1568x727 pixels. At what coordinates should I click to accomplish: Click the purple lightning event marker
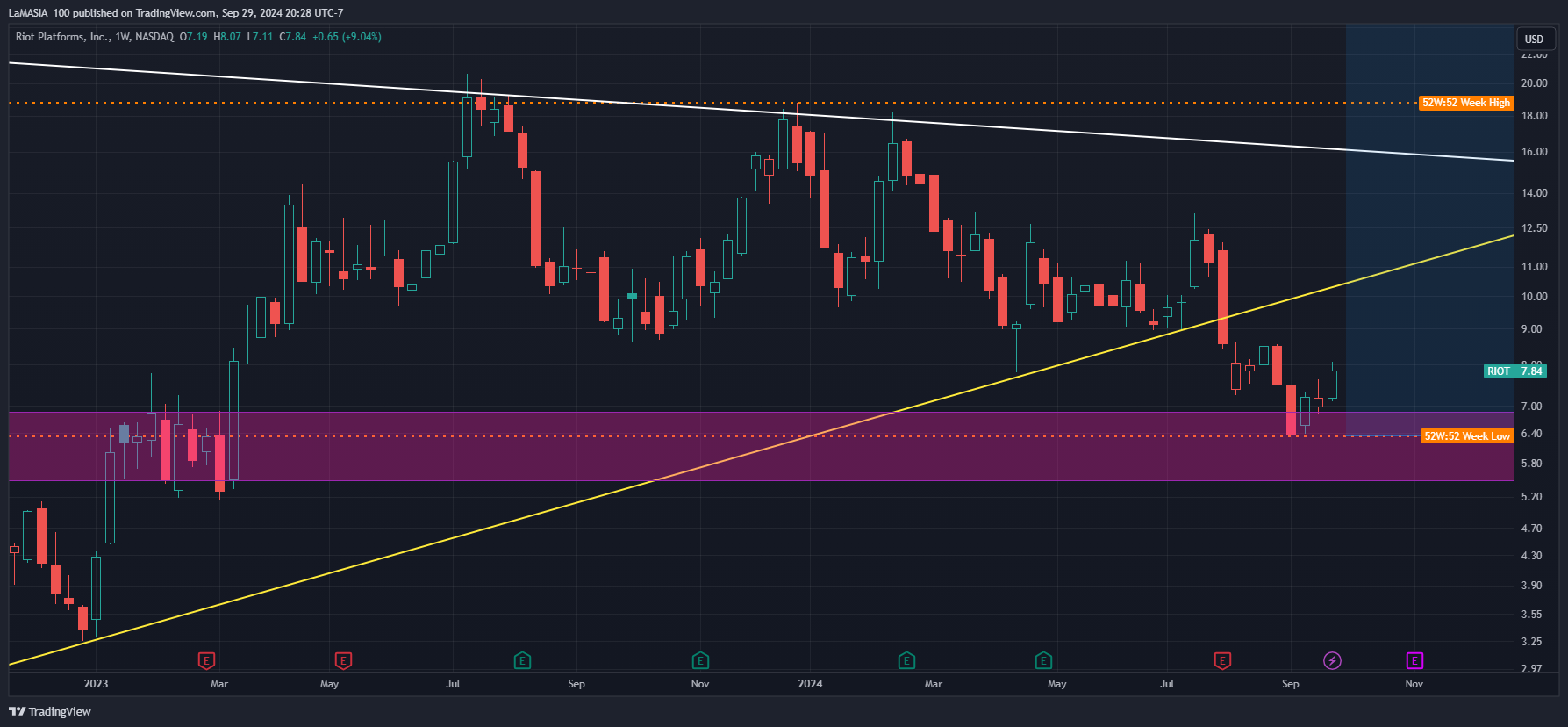coord(1332,660)
